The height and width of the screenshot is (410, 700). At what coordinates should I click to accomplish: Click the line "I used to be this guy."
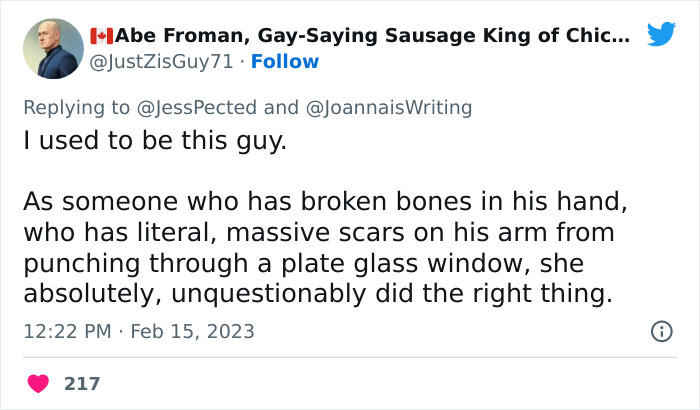155,141
